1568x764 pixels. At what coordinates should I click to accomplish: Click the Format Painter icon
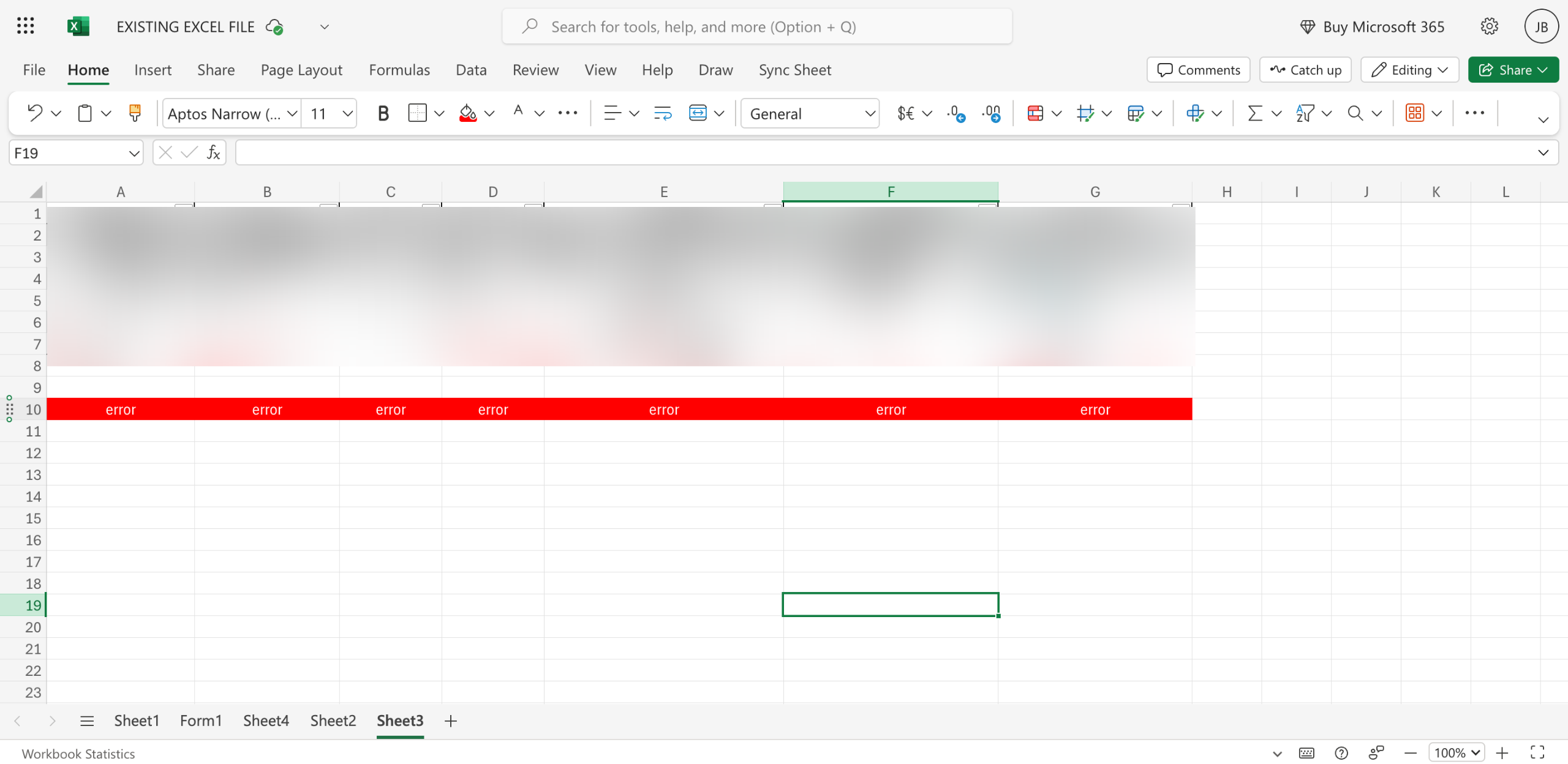tap(135, 113)
